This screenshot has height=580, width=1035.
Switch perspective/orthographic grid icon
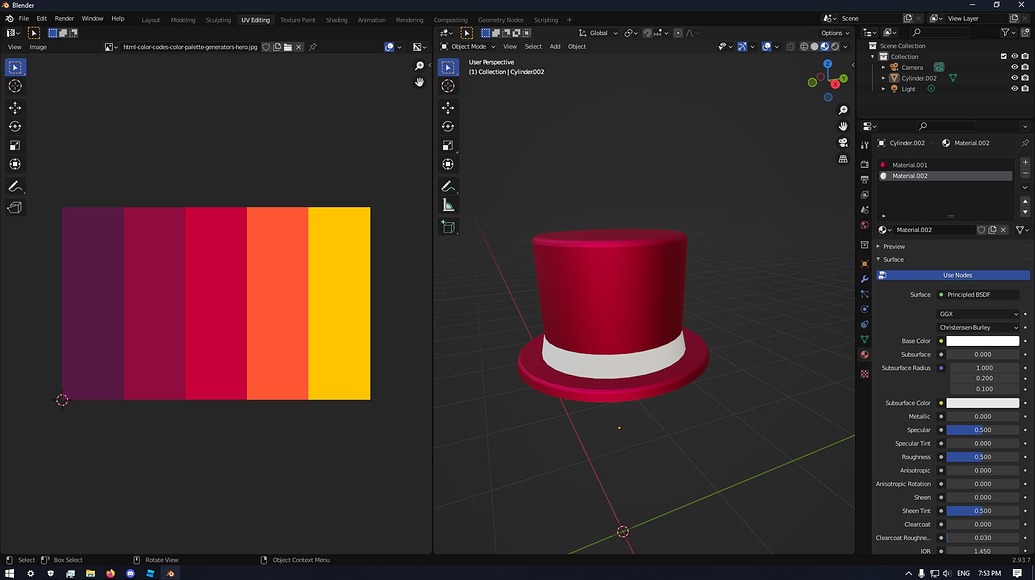click(843, 159)
